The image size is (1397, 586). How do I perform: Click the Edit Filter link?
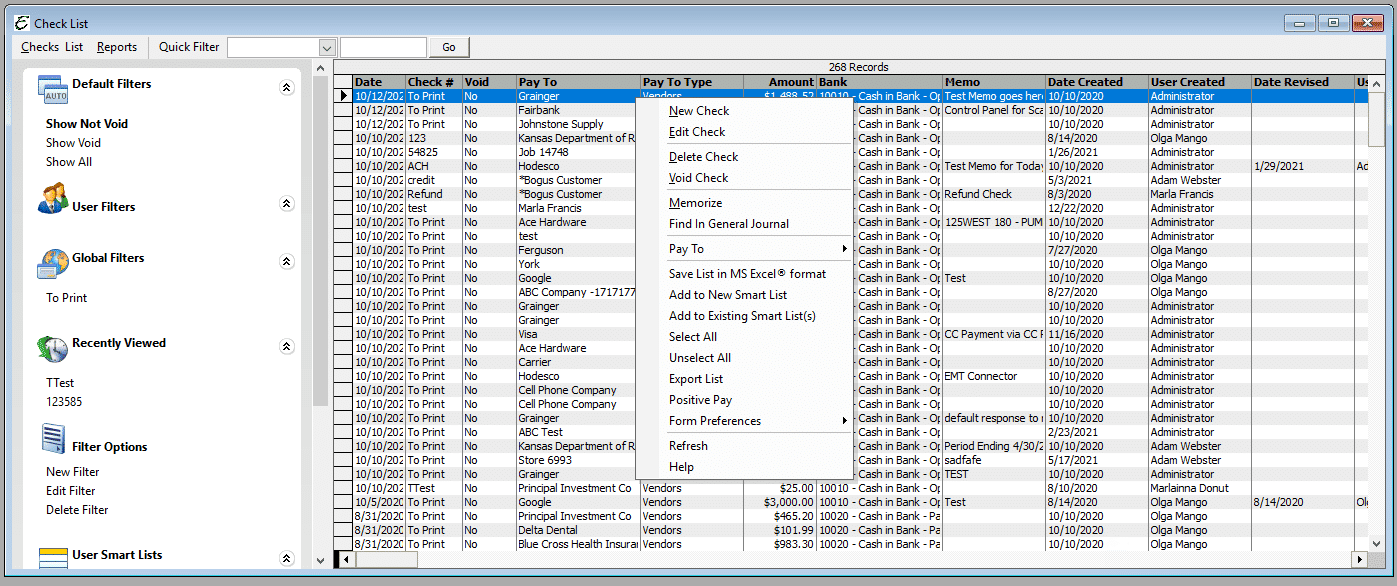point(70,491)
